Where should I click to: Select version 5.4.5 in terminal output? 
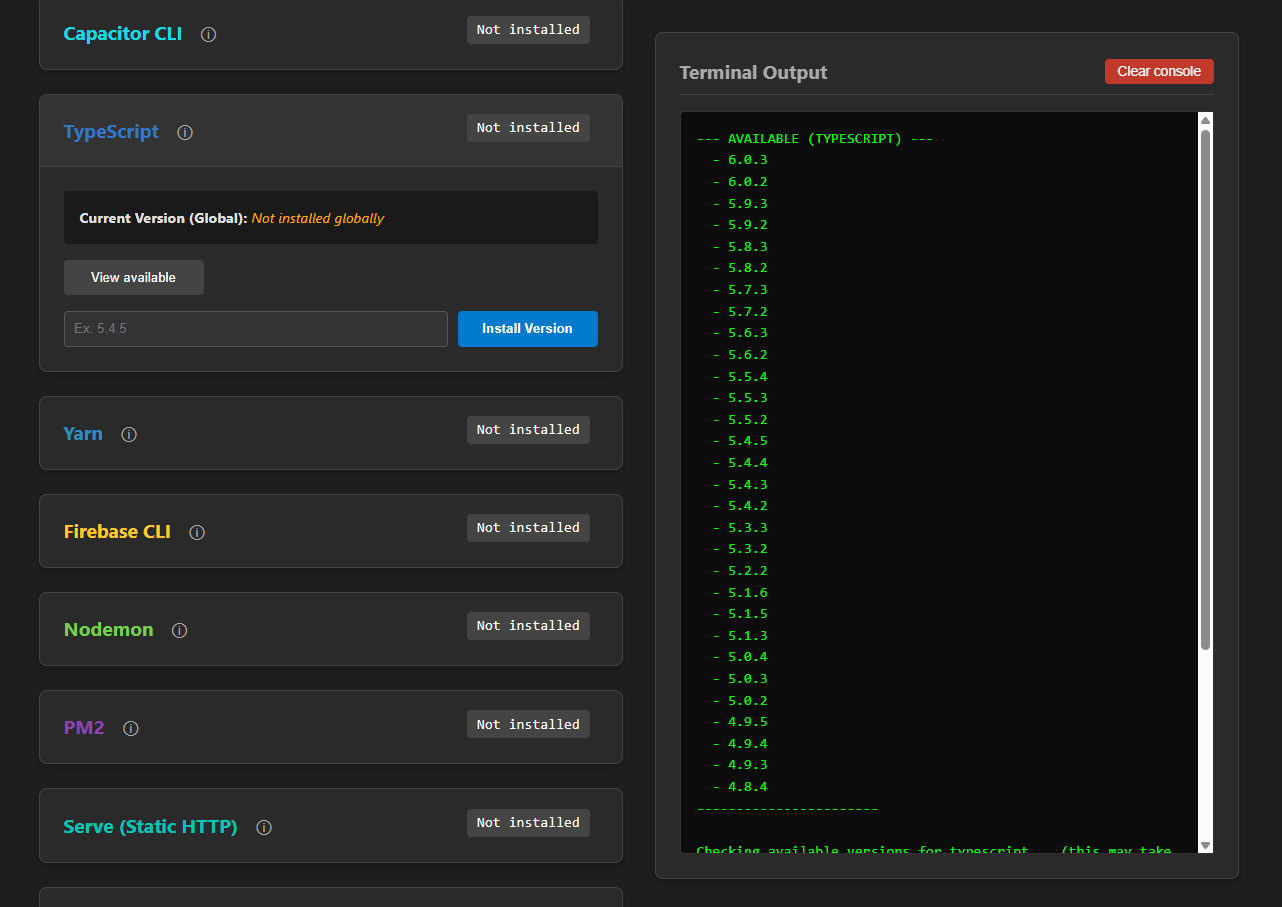coord(747,441)
